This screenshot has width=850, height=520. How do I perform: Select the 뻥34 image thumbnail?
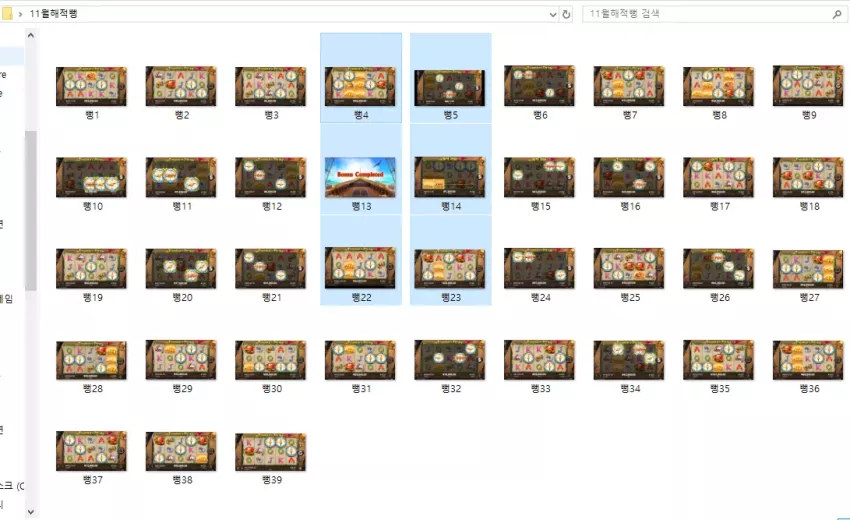(x=629, y=359)
